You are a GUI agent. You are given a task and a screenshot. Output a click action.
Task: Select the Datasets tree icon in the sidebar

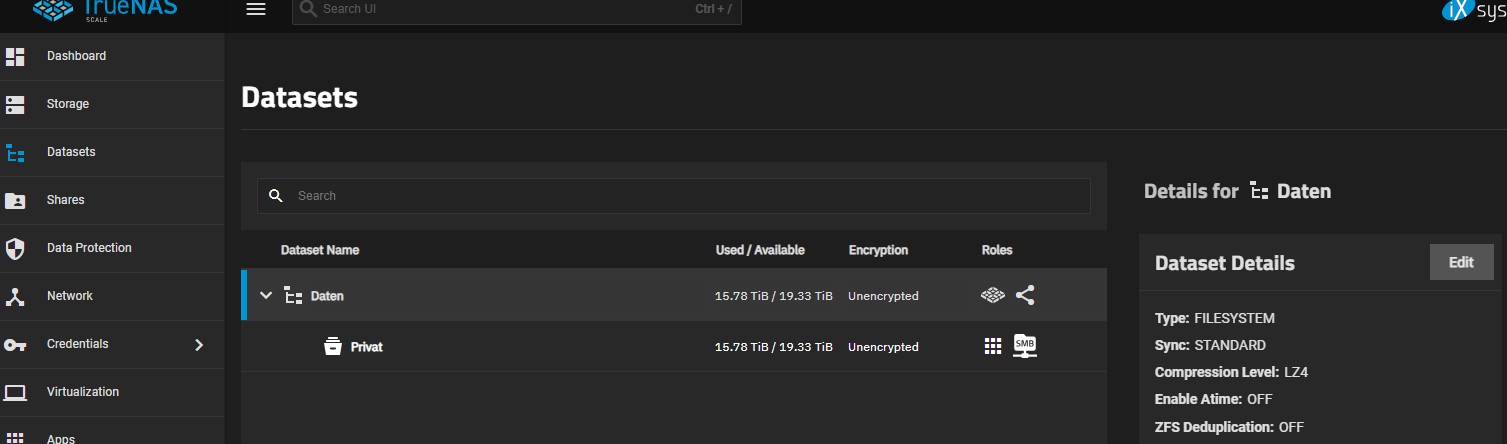[x=15, y=152]
